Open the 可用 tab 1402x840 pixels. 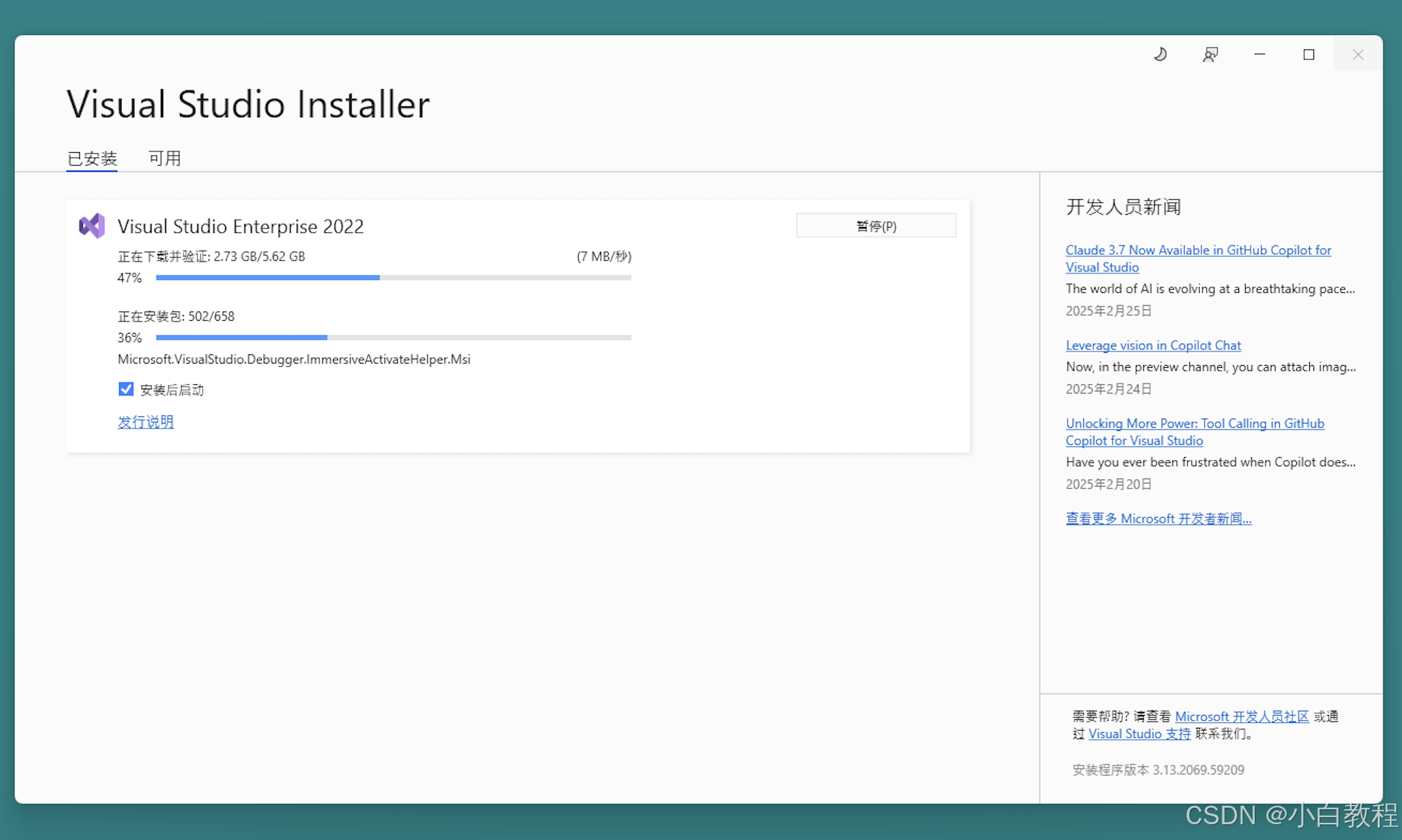pyautogui.click(x=164, y=158)
